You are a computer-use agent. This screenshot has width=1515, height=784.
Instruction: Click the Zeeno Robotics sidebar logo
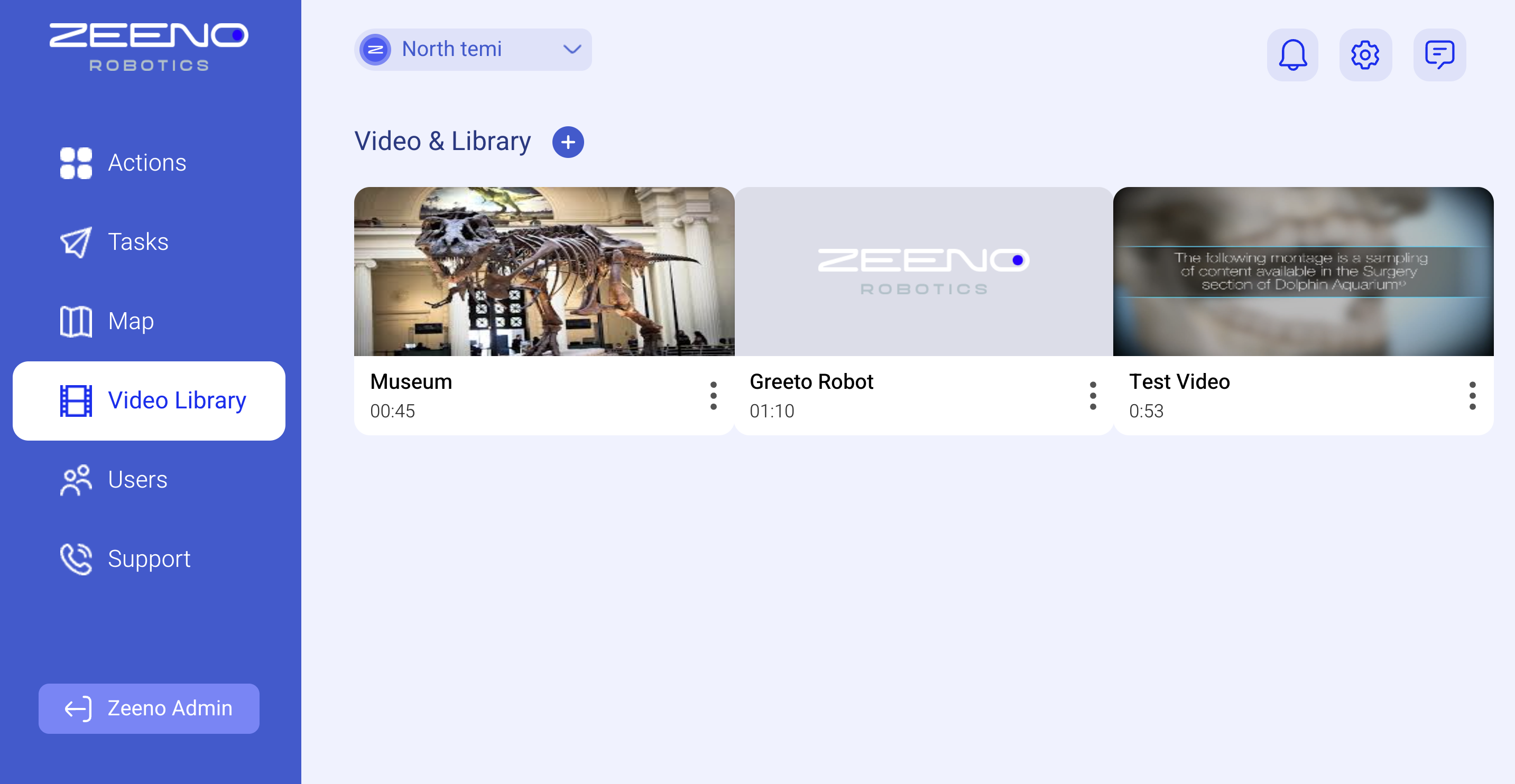tap(149, 47)
